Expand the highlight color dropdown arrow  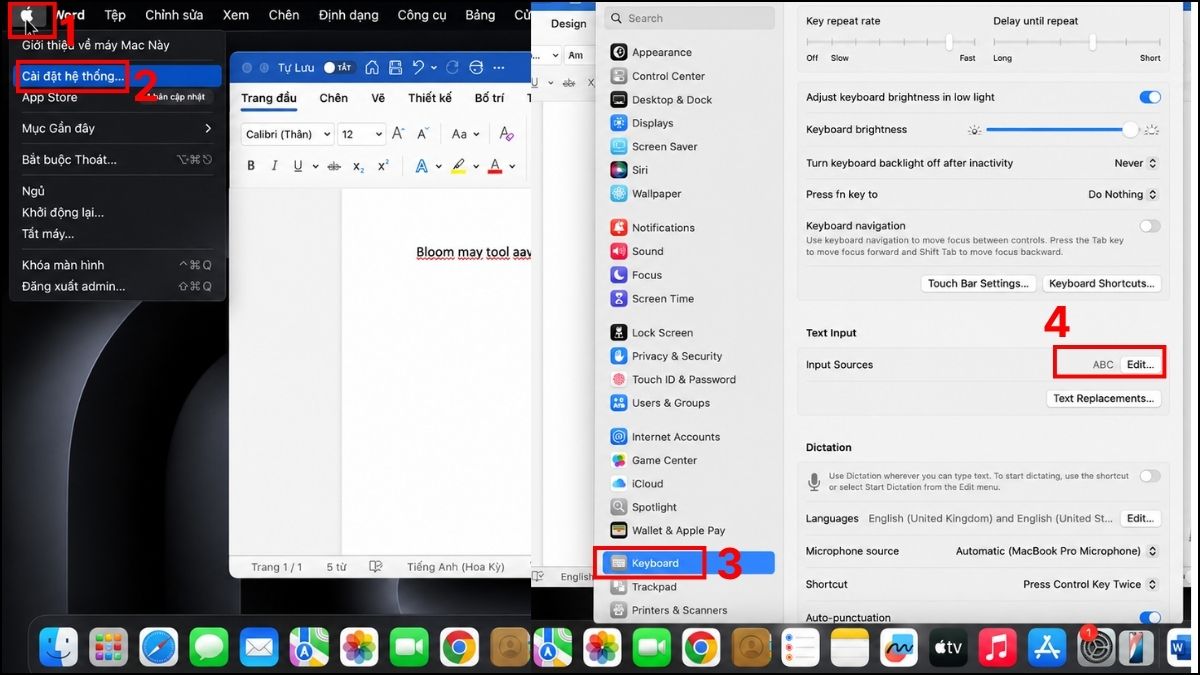point(476,167)
